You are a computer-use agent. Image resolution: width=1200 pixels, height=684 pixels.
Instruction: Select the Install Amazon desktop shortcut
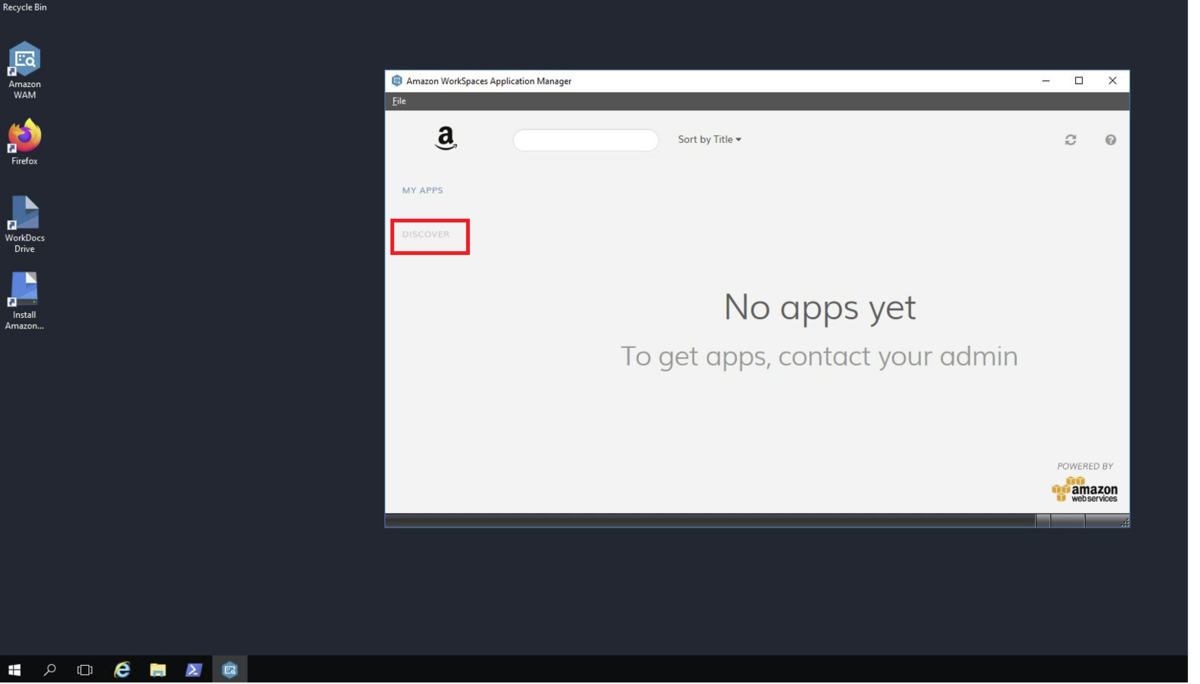[24, 301]
